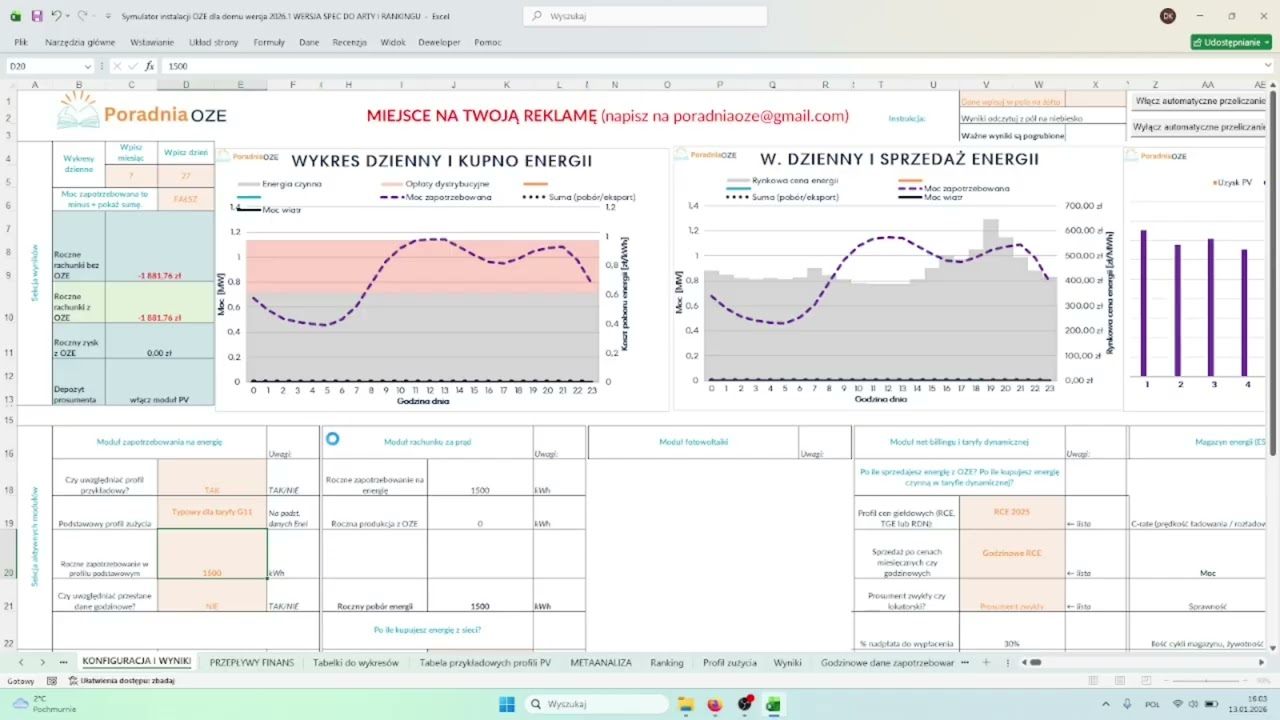The image size is (1280, 720).
Task: Click the weather widget showing 2°C
Action: pos(43,704)
